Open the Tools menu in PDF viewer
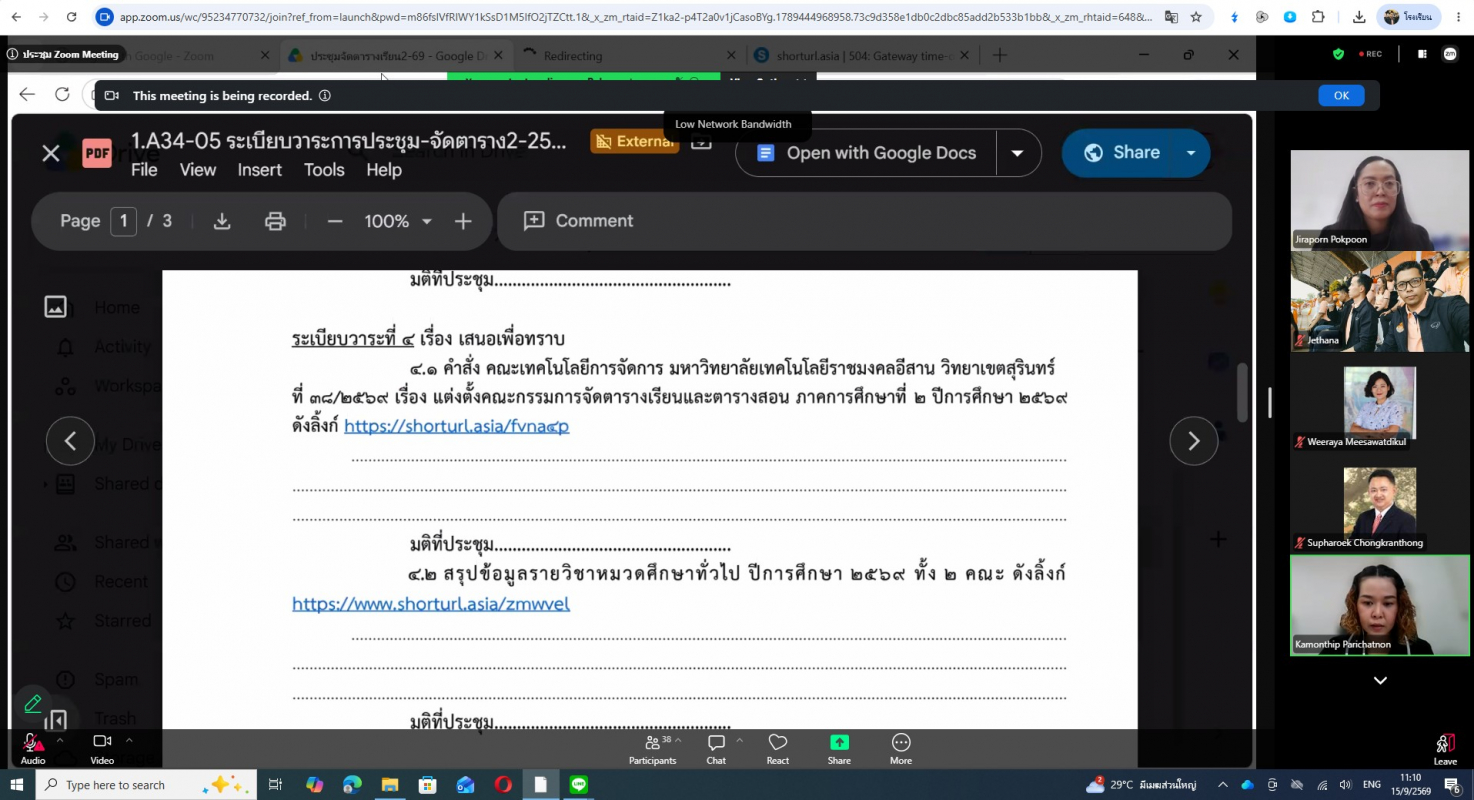This screenshot has width=1474, height=800. [324, 170]
